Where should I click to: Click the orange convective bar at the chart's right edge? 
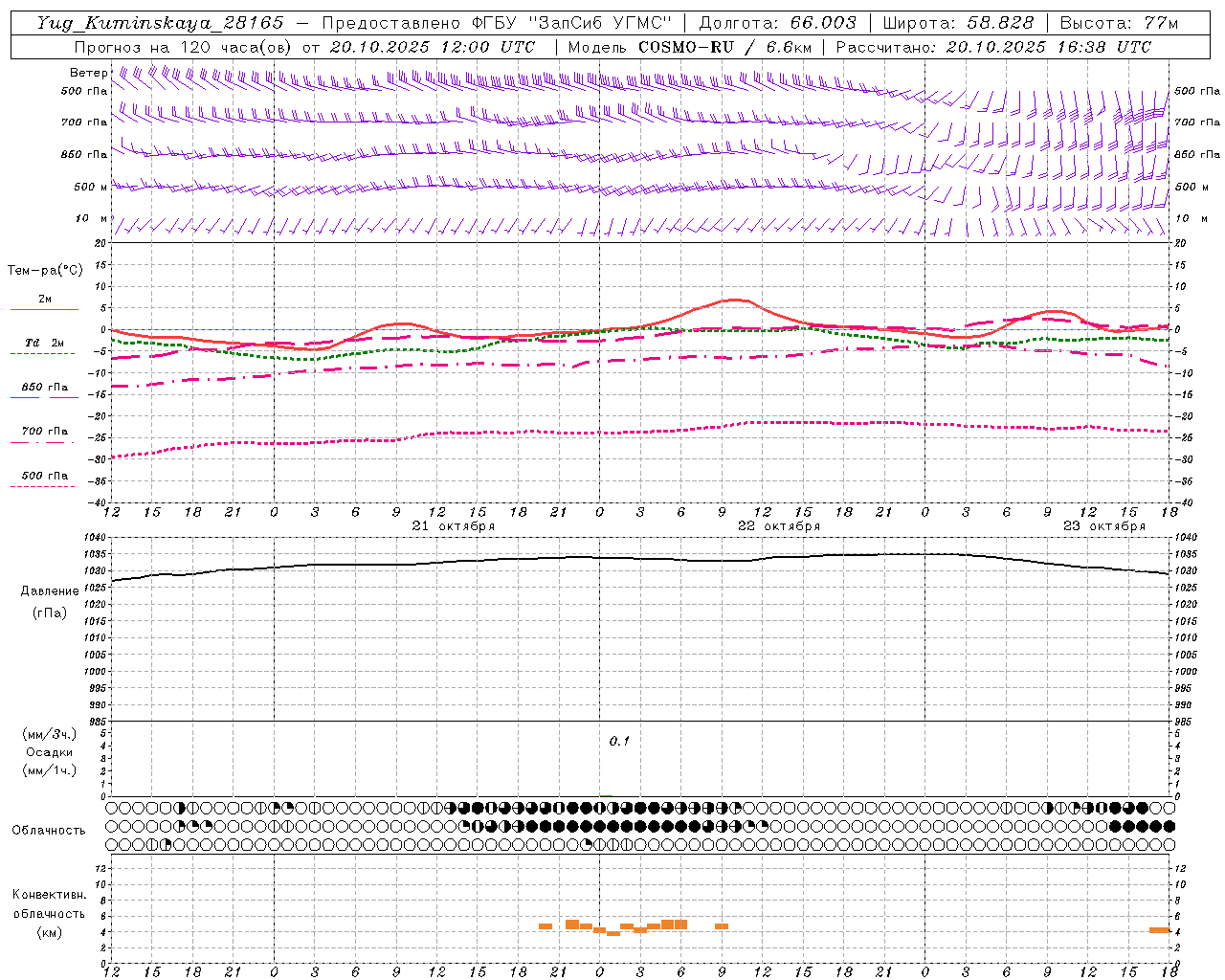pos(1160,929)
